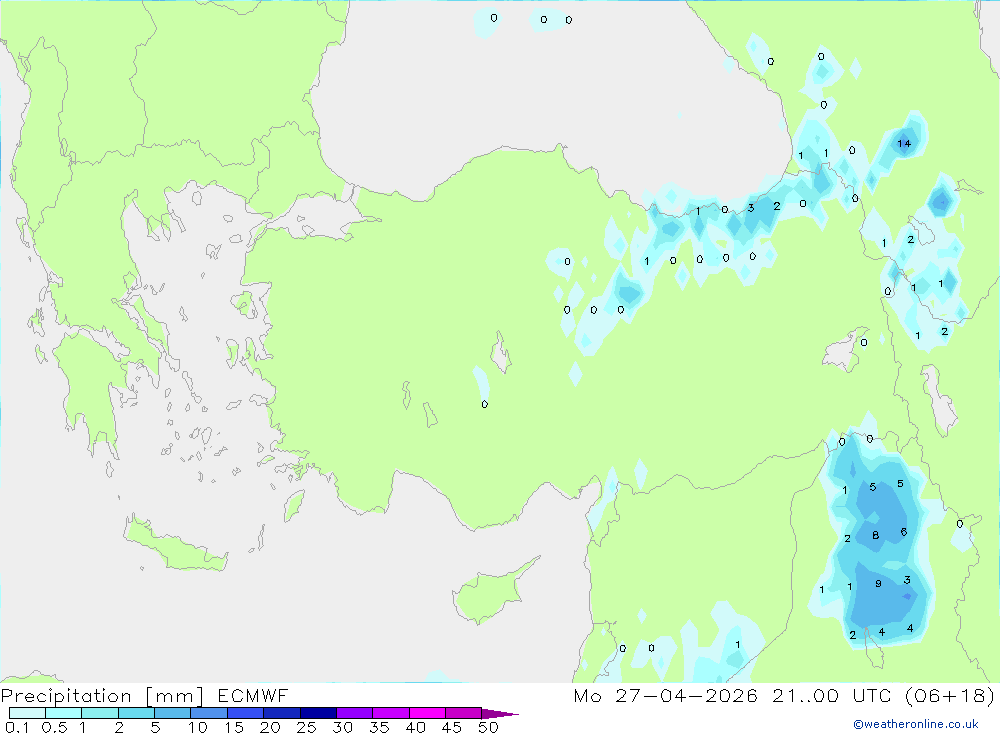Select the 10–15 mm legend color segment
The image size is (1000, 733).
(x=209, y=713)
